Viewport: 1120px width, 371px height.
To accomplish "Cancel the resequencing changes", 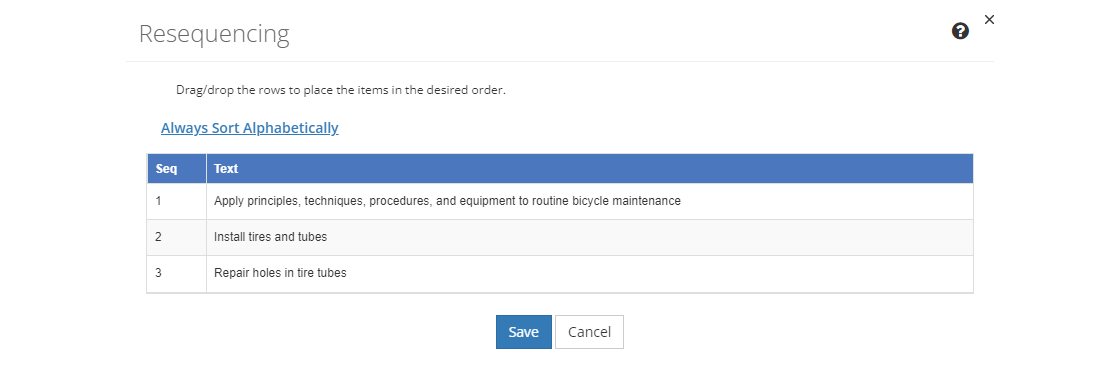I will coord(589,332).
